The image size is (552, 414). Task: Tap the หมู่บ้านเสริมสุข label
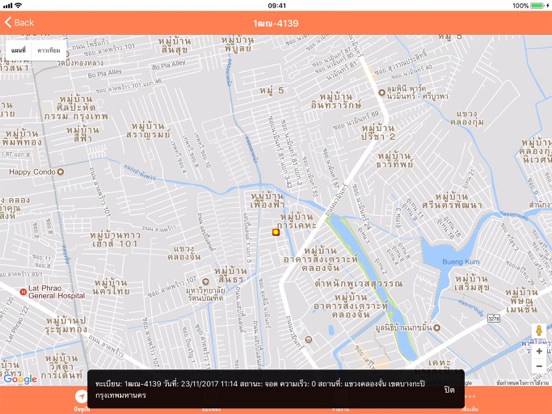click(472, 283)
